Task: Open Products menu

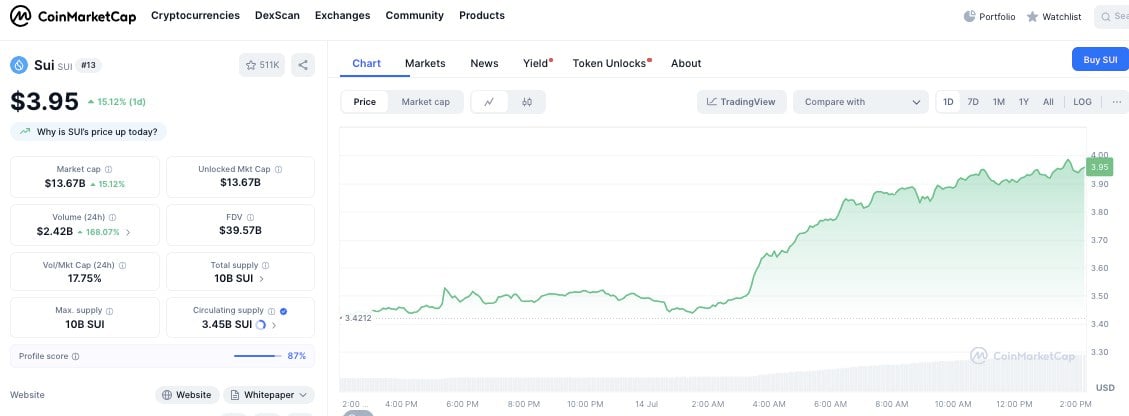Action: pos(482,16)
